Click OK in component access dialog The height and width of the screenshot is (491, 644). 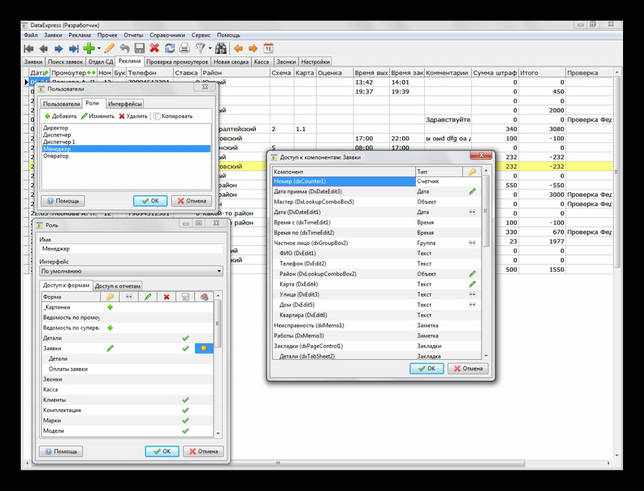[427, 369]
